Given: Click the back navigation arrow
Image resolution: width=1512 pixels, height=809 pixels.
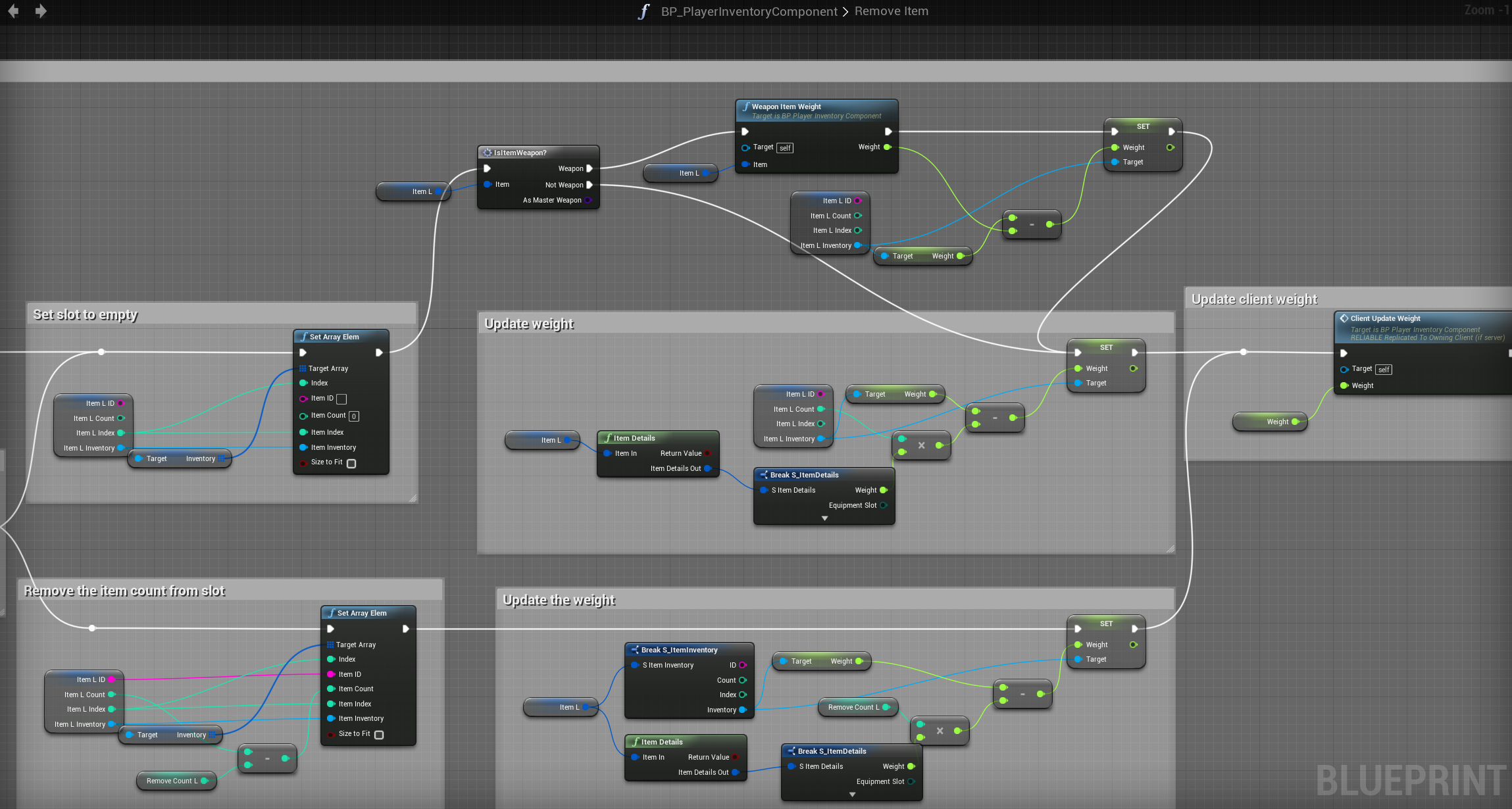Looking at the screenshot, I should [x=13, y=11].
